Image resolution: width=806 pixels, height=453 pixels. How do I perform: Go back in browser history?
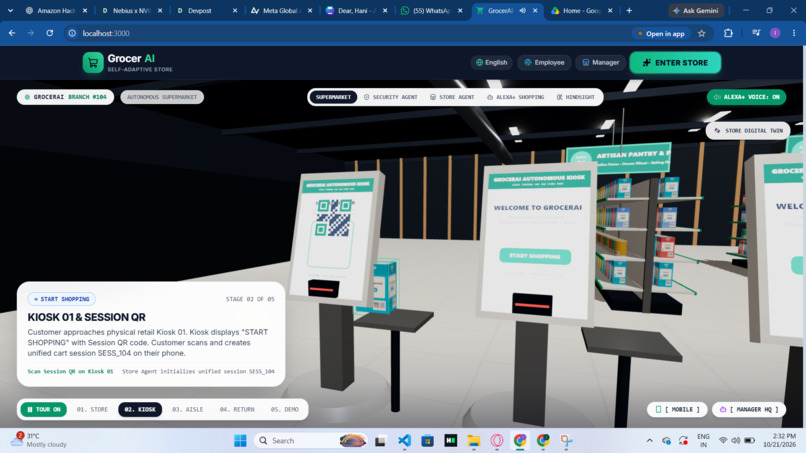pyautogui.click(x=12, y=33)
